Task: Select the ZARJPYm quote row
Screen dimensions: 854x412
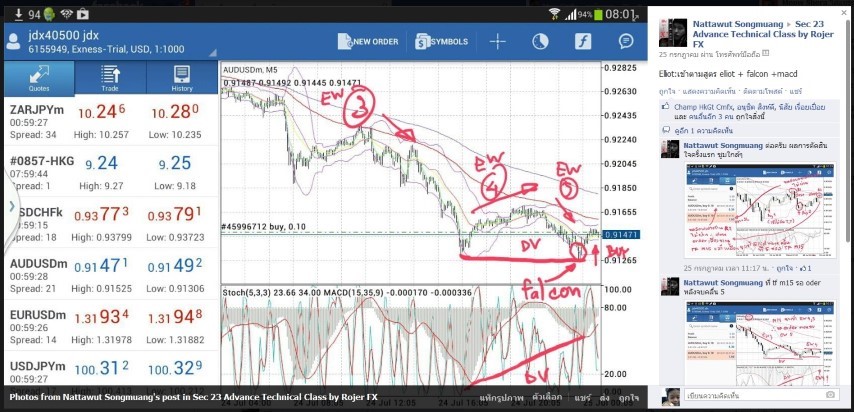Action: 111,121
